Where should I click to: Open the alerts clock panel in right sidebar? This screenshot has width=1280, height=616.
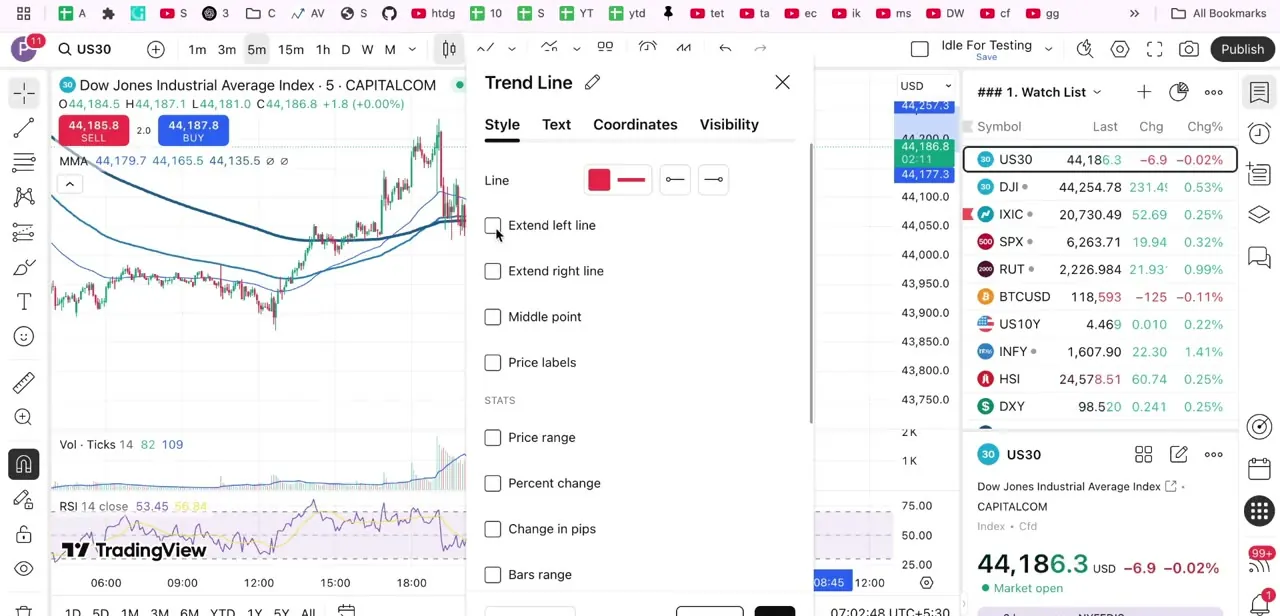(1259, 133)
